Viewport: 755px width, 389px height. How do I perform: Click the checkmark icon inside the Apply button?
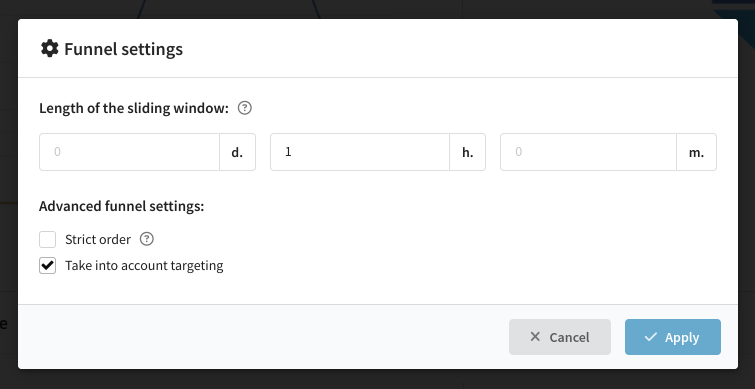pos(651,337)
